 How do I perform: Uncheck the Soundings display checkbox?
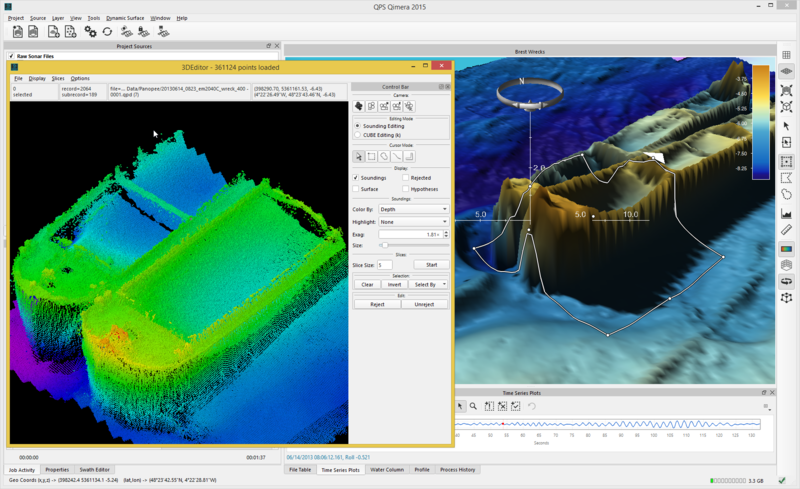(x=357, y=178)
